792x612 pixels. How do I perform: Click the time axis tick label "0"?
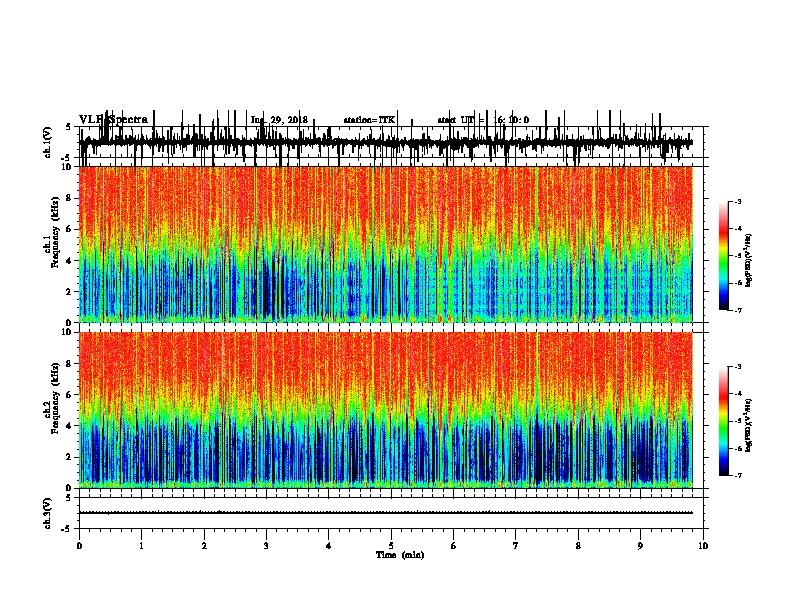pos(79,546)
